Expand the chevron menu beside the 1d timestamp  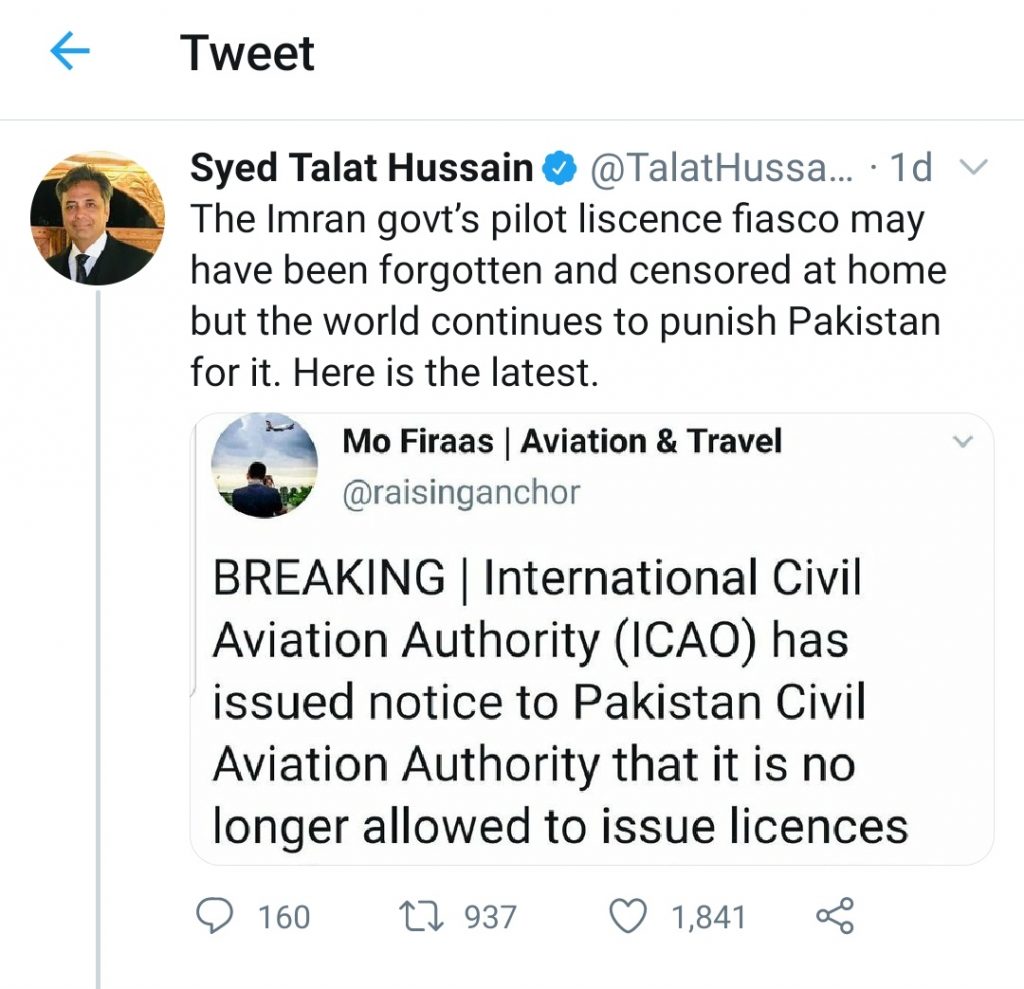[973, 168]
